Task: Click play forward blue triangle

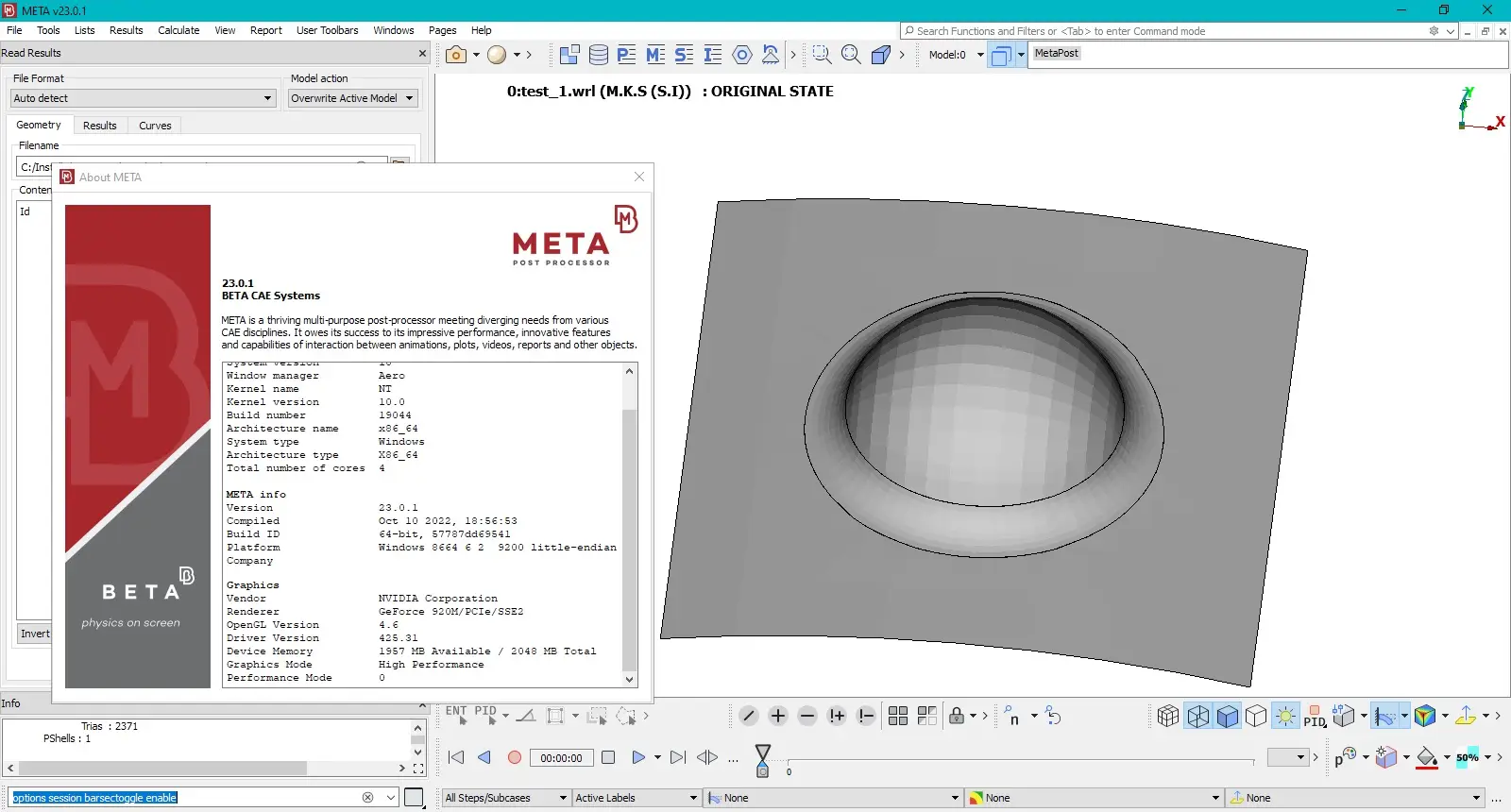Action: (638, 757)
